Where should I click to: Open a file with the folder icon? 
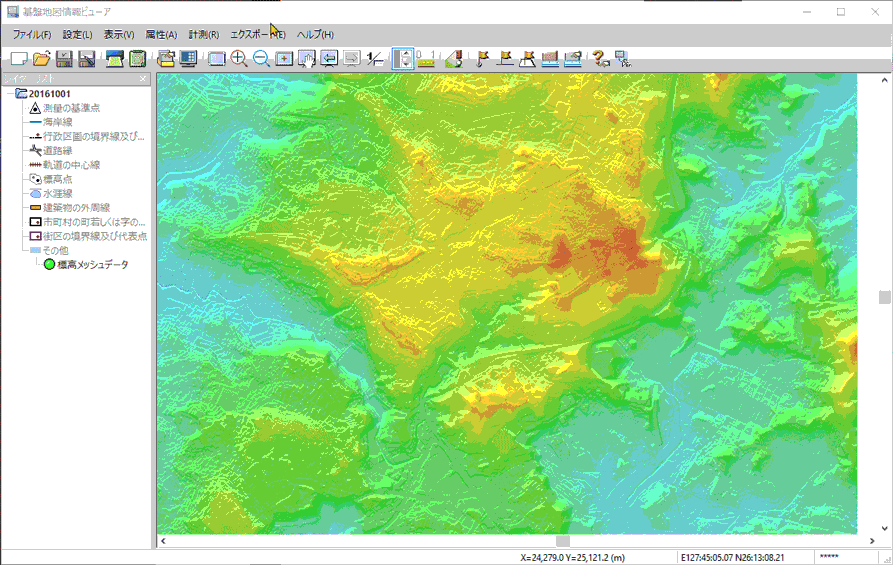tap(41, 59)
